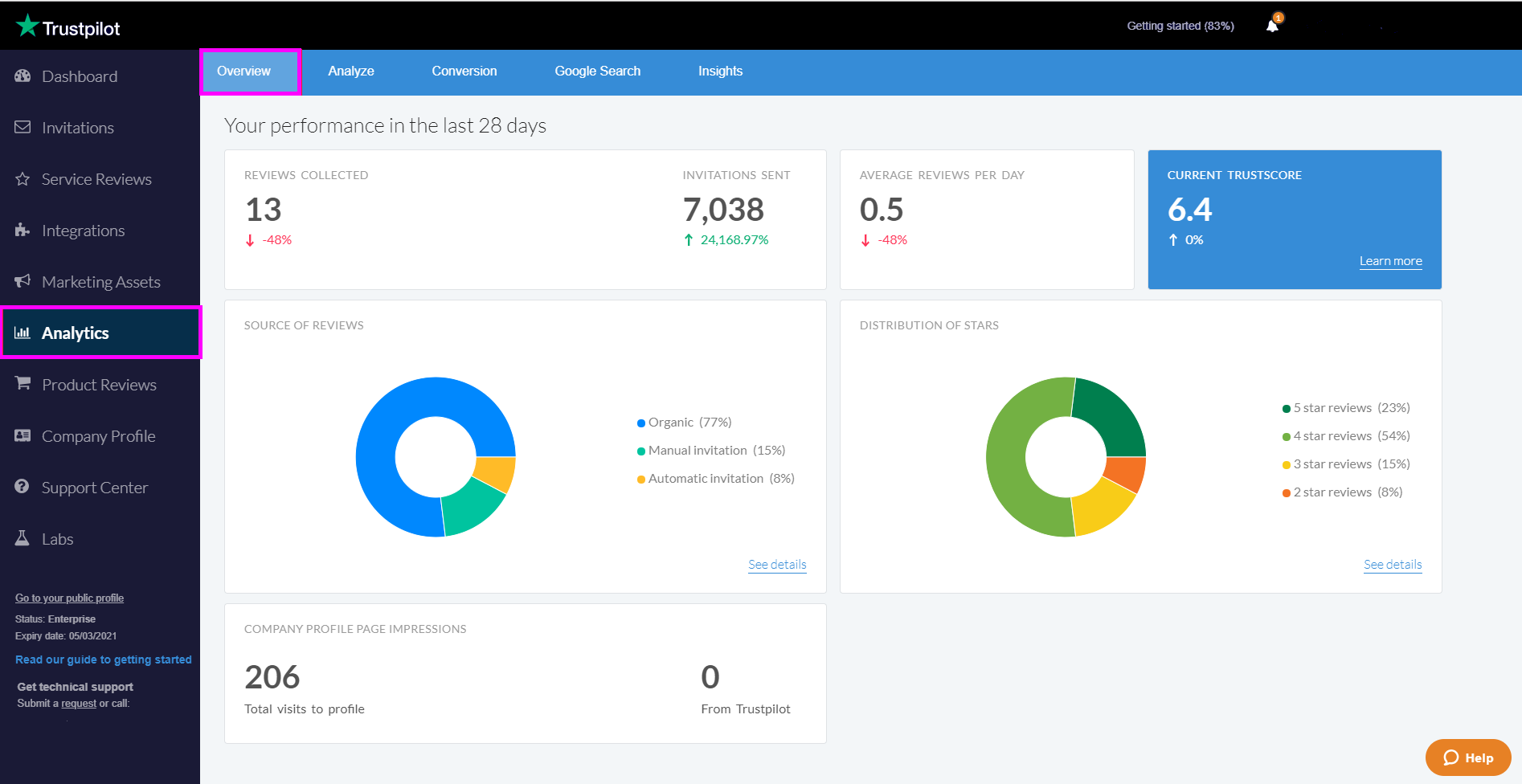Click the Organic (77%) legend entry
Image resolution: width=1522 pixels, height=784 pixels.
point(685,423)
